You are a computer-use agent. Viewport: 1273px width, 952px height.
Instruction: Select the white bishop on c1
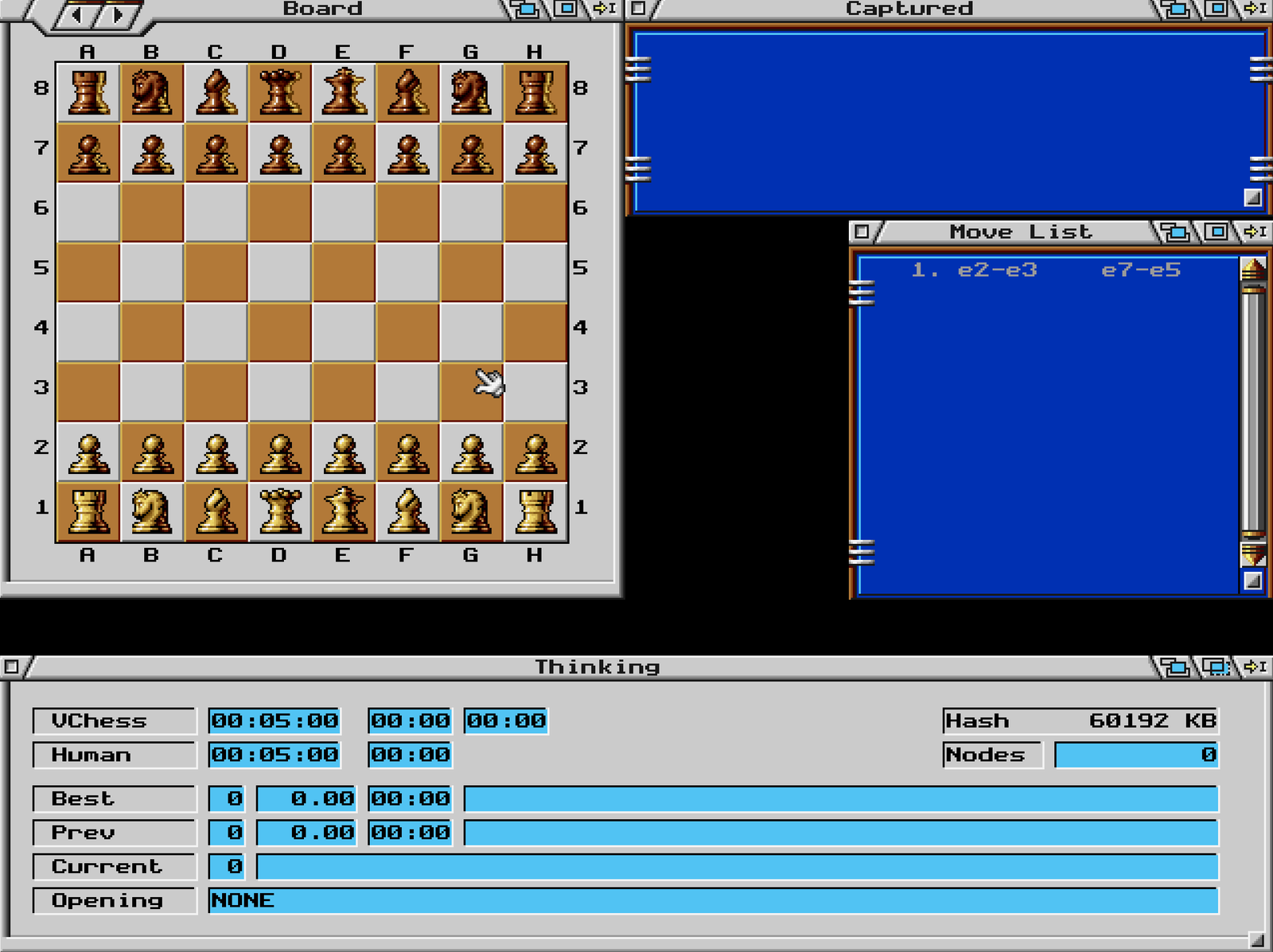click(x=216, y=511)
